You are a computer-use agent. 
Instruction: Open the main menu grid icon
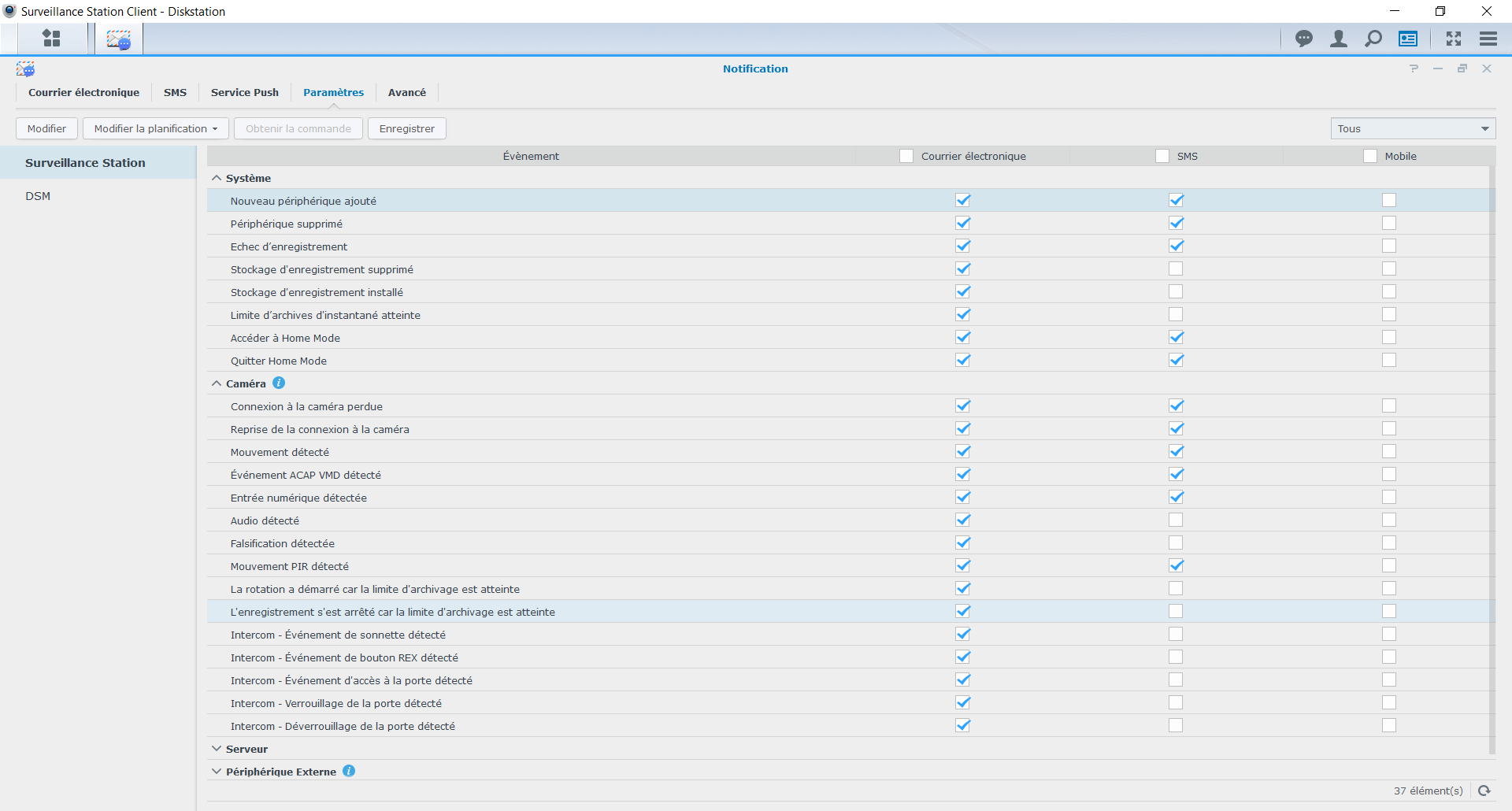click(x=51, y=38)
